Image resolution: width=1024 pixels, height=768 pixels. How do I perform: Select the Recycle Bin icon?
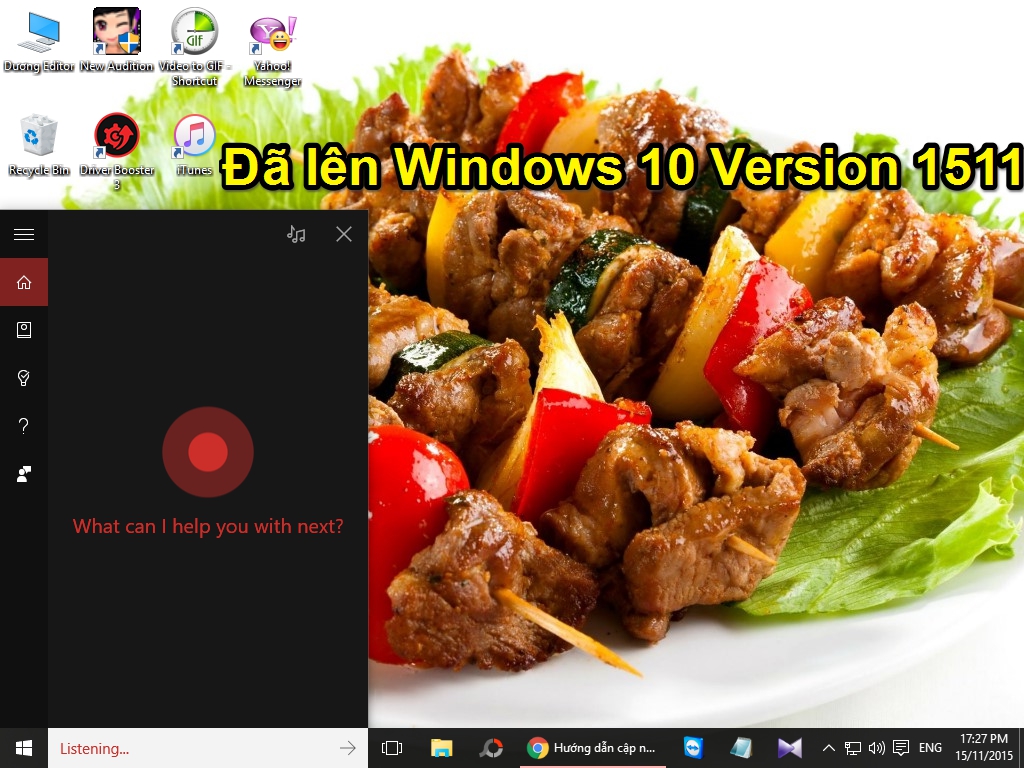coord(39,145)
